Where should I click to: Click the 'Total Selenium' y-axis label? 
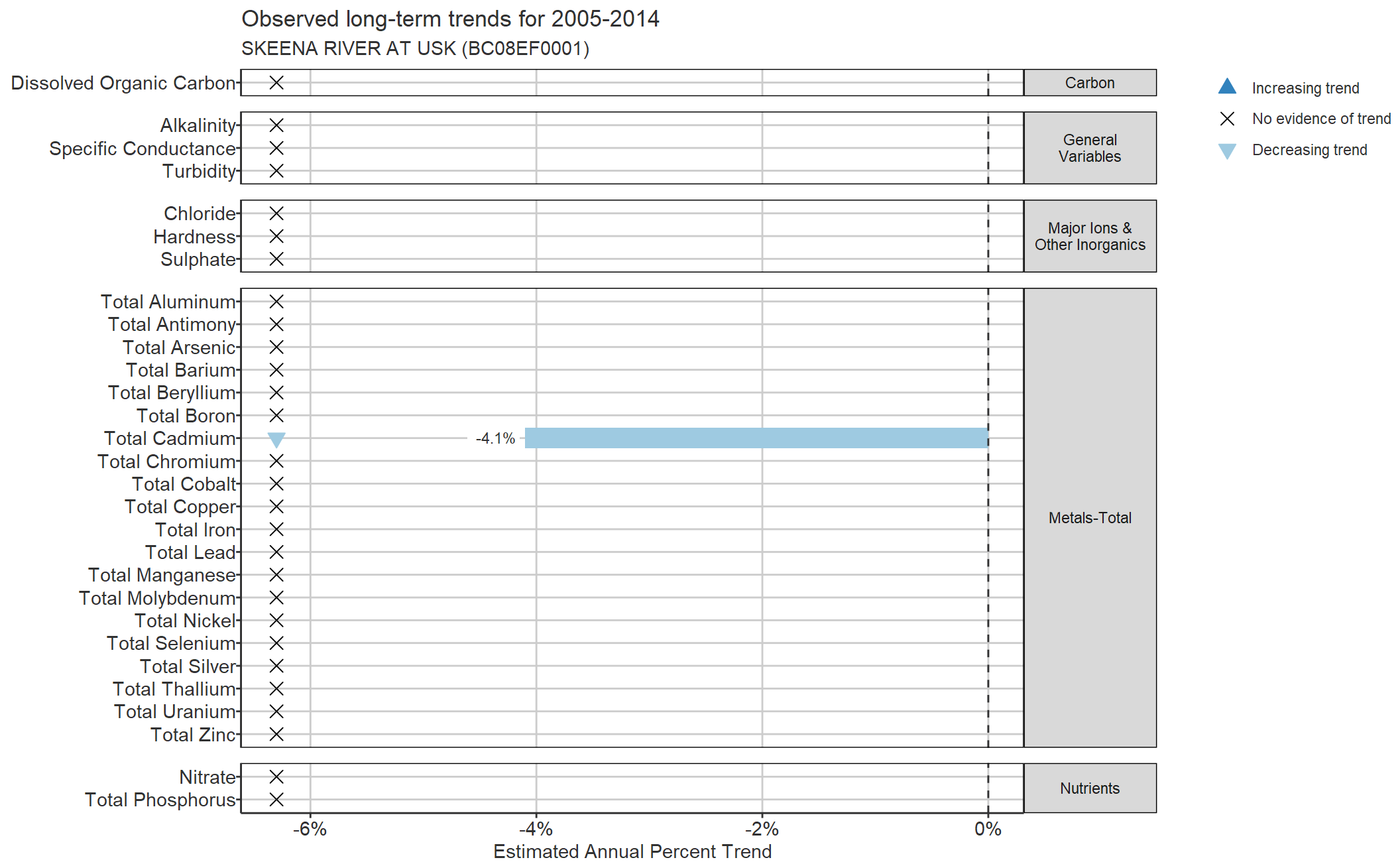(171, 644)
